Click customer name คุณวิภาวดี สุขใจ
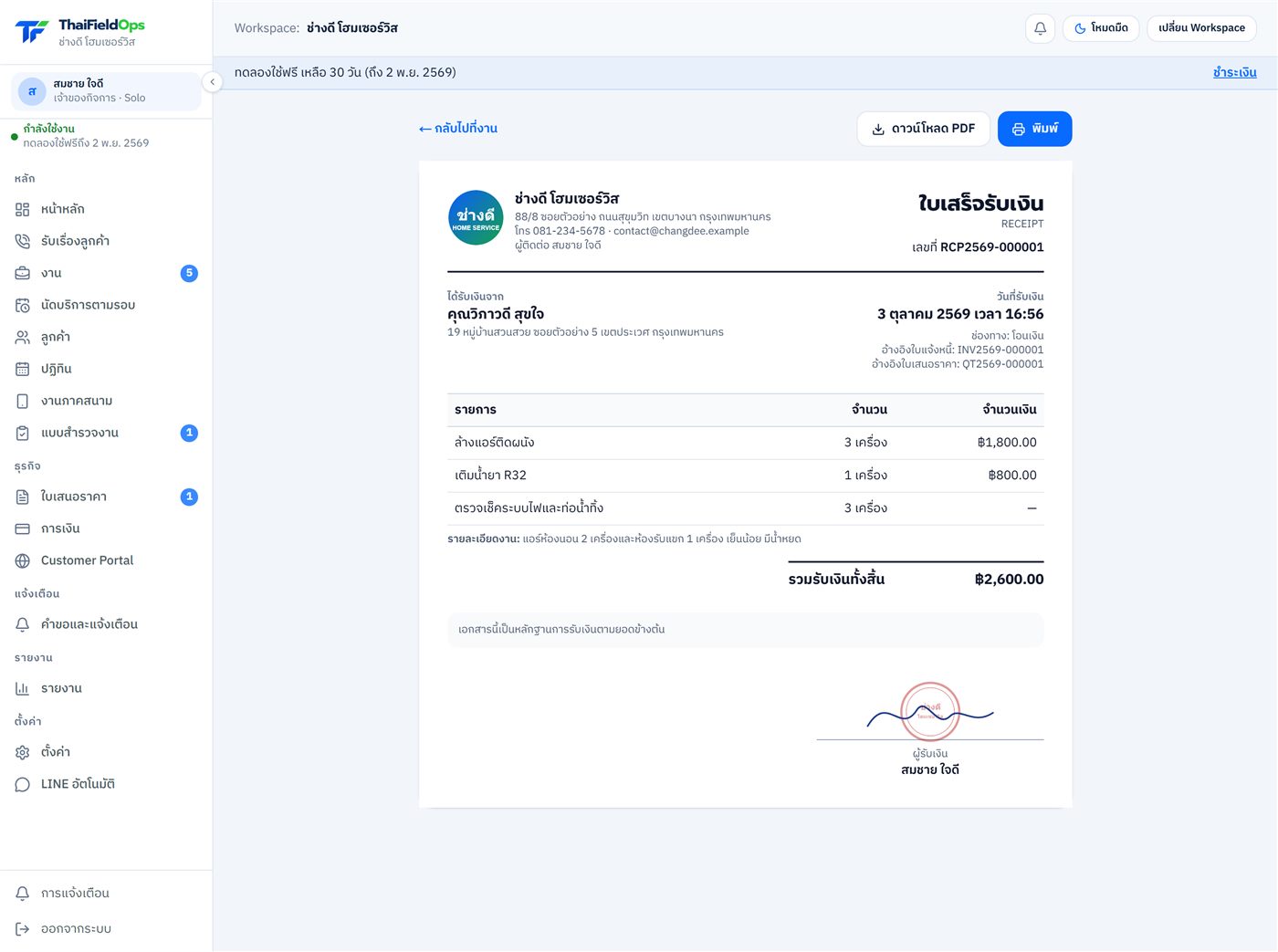This screenshot has height=952, width=1278. 496,314
